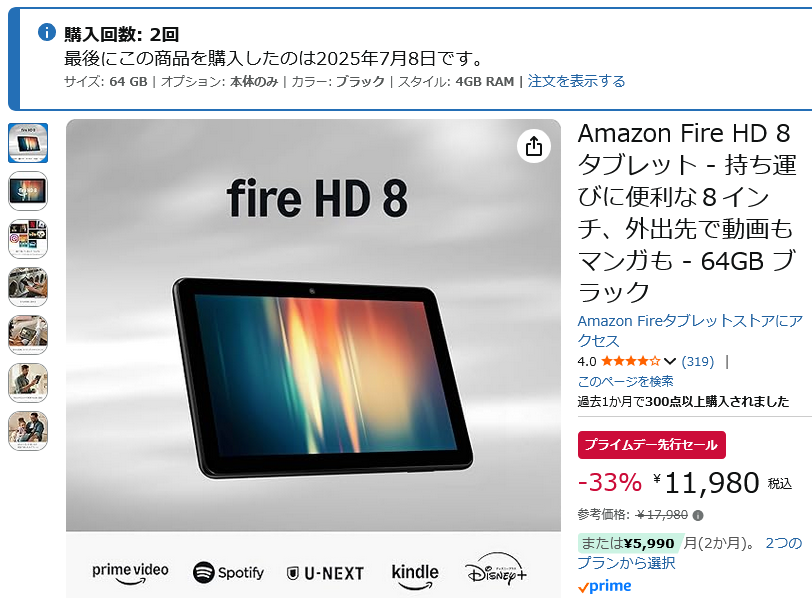812x598 pixels.
Task: Select the second thumbnail with dark tablet
Action: pyautogui.click(x=28, y=191)
